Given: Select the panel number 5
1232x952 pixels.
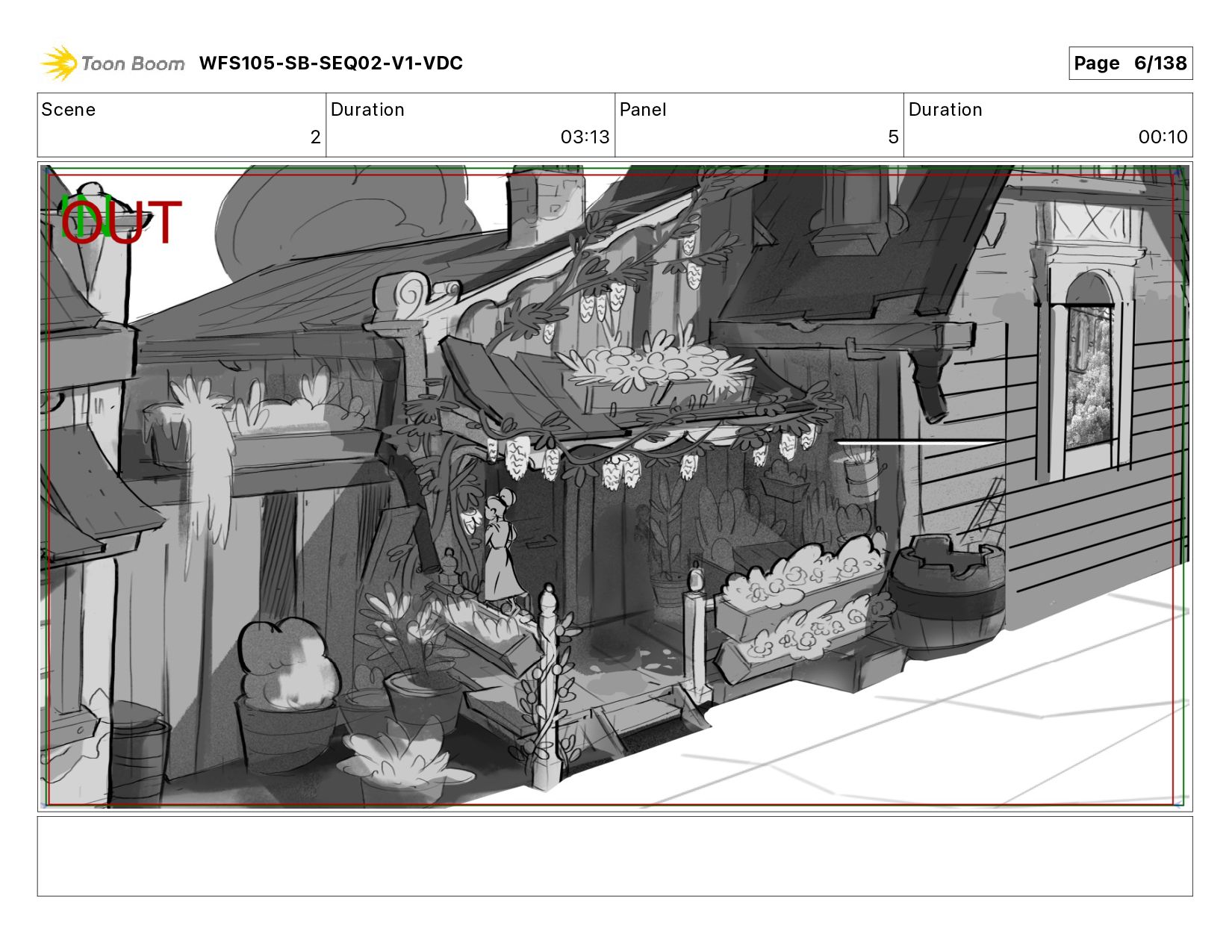Looking at the screenshot, I should click(893, 137).
